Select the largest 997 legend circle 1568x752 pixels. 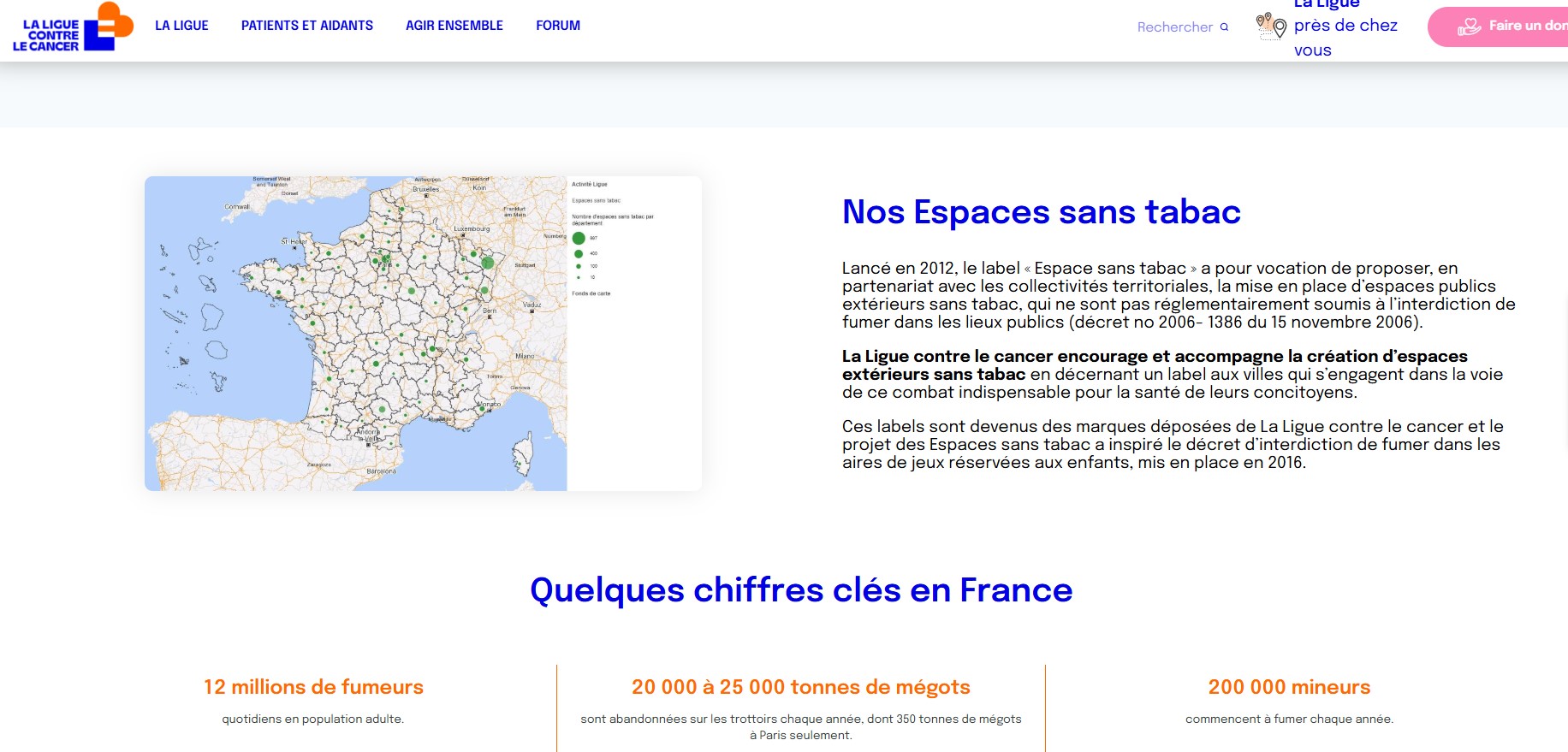pyautogui.click(x=579, y=238)
